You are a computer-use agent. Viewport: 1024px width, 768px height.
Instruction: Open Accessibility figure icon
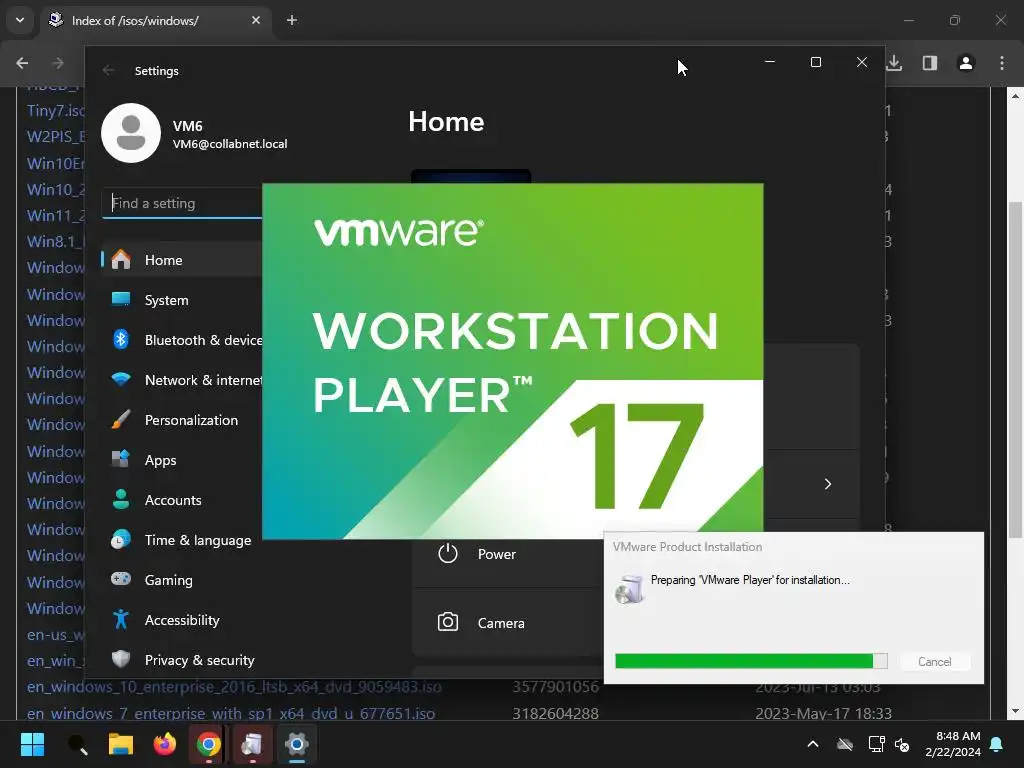[x=121, y=619]
